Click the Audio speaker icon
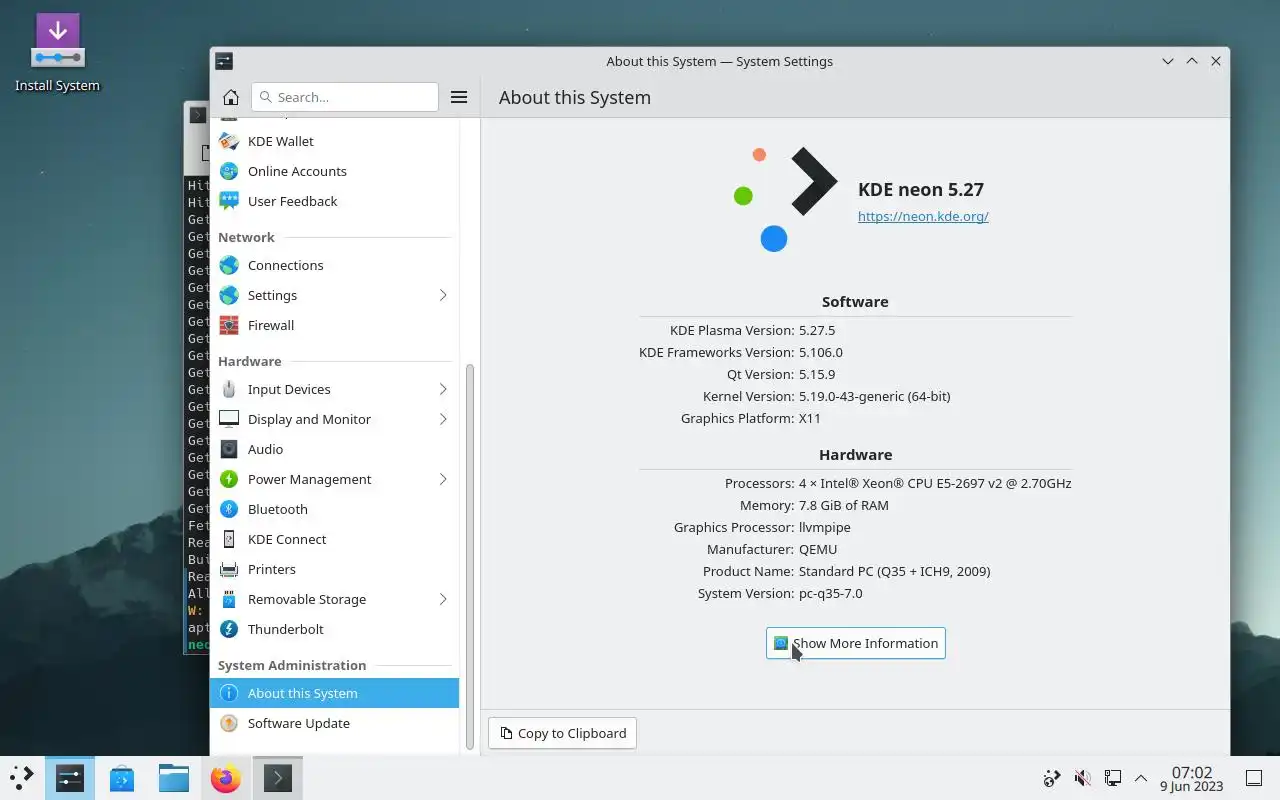Screen dimensions: 1280x800 click(x=229, y=449)
